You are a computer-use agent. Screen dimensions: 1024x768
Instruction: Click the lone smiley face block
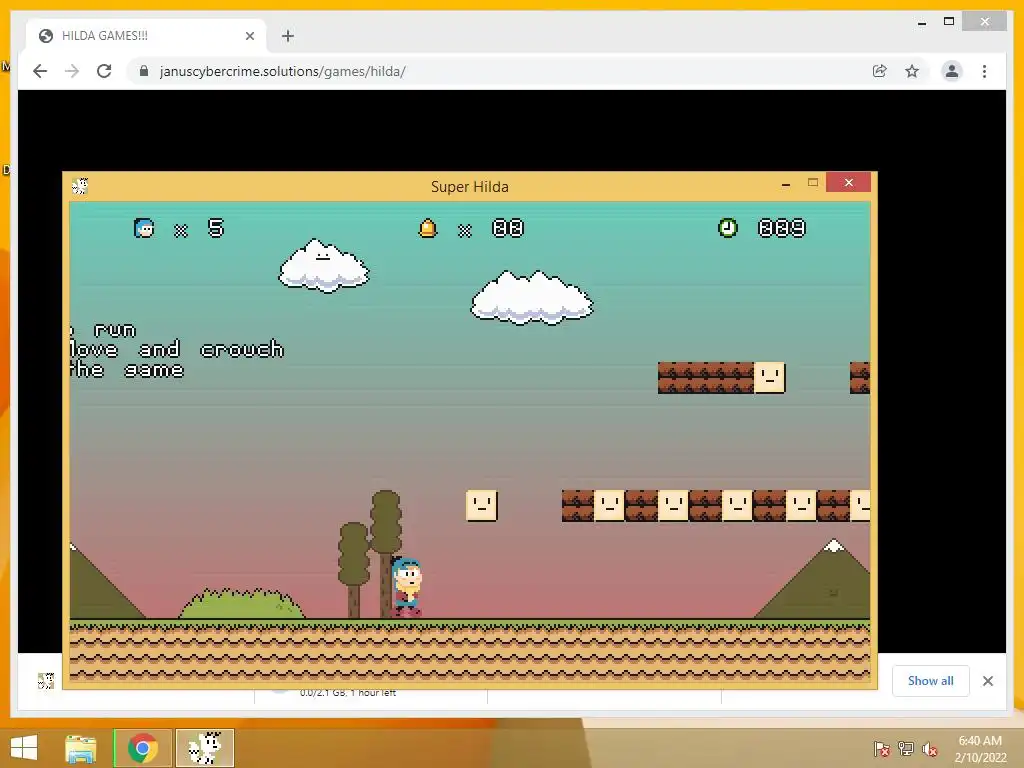tap(482, 505)
